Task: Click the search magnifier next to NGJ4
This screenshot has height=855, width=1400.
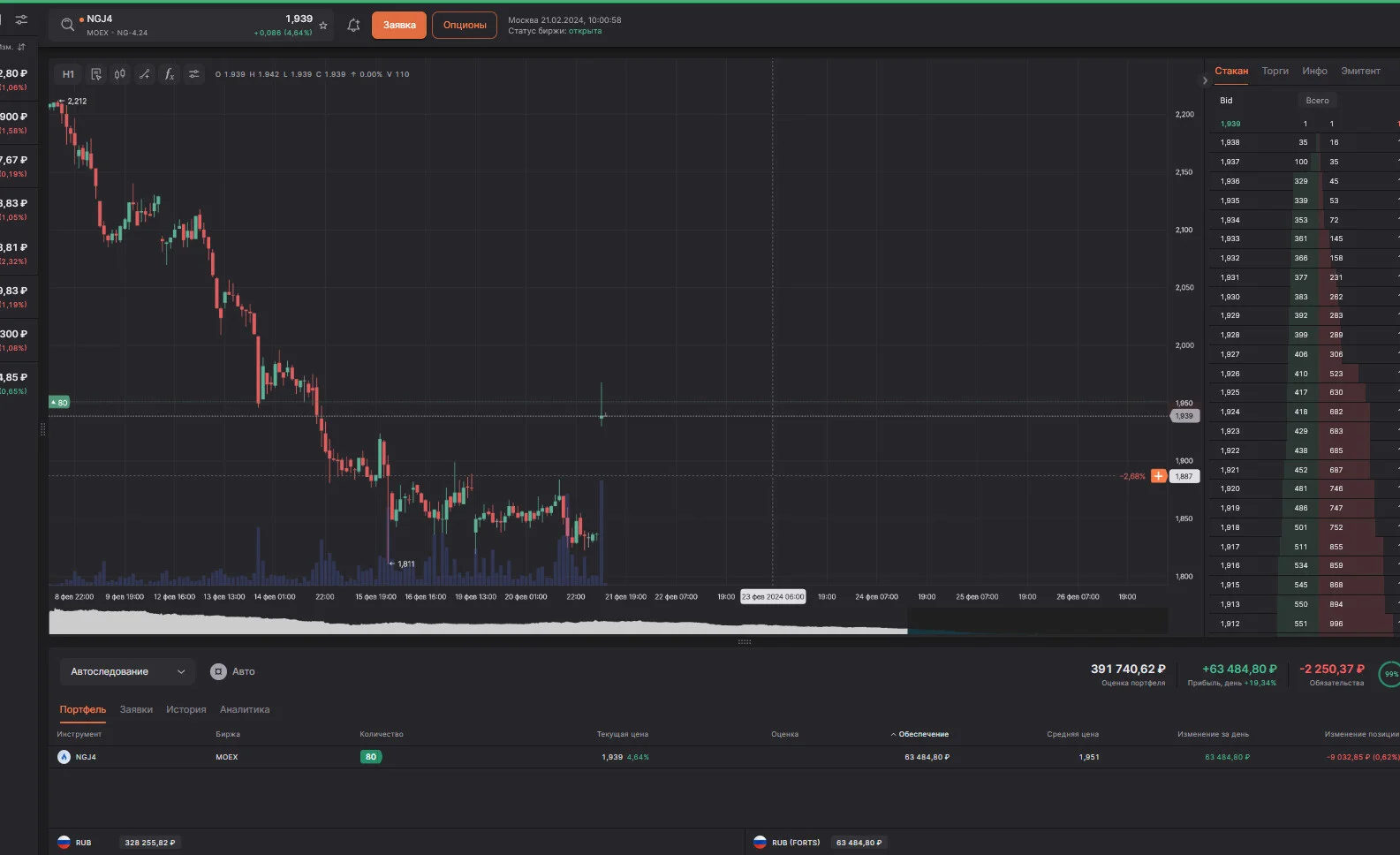Action: coord(67,26)
